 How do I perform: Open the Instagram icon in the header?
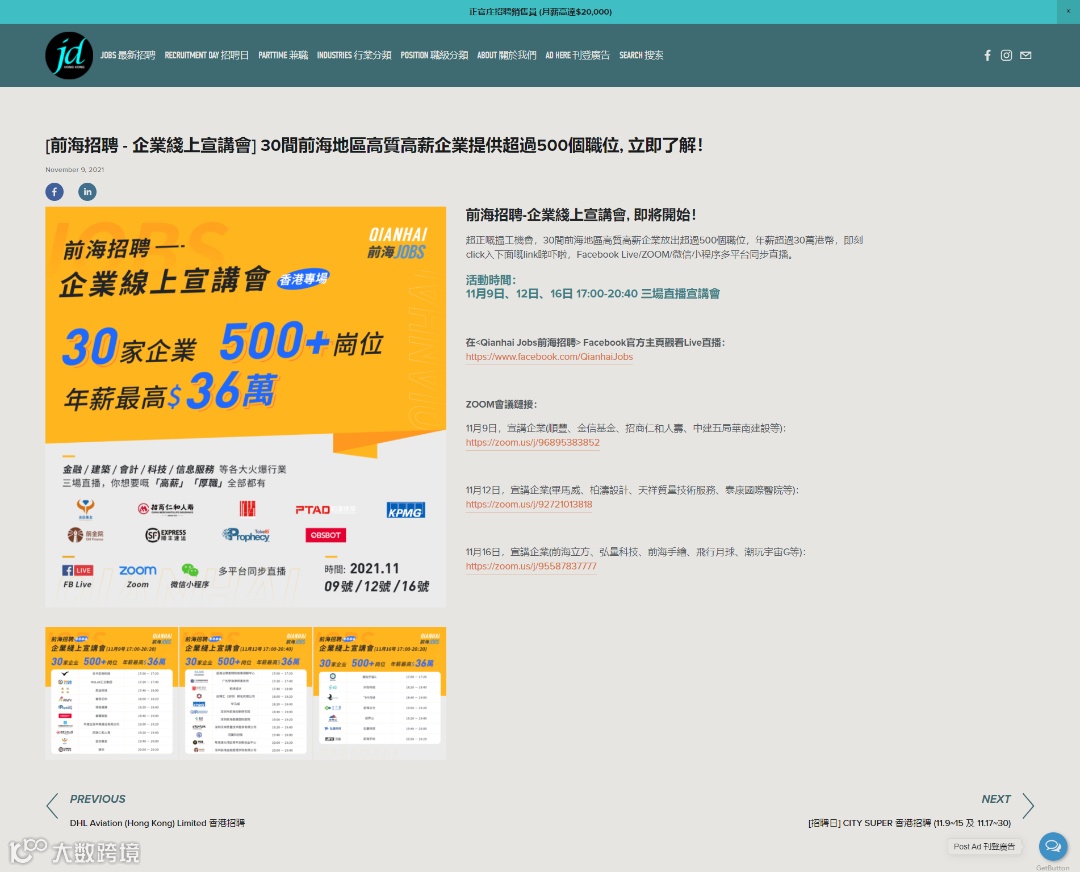point(1006,56)
